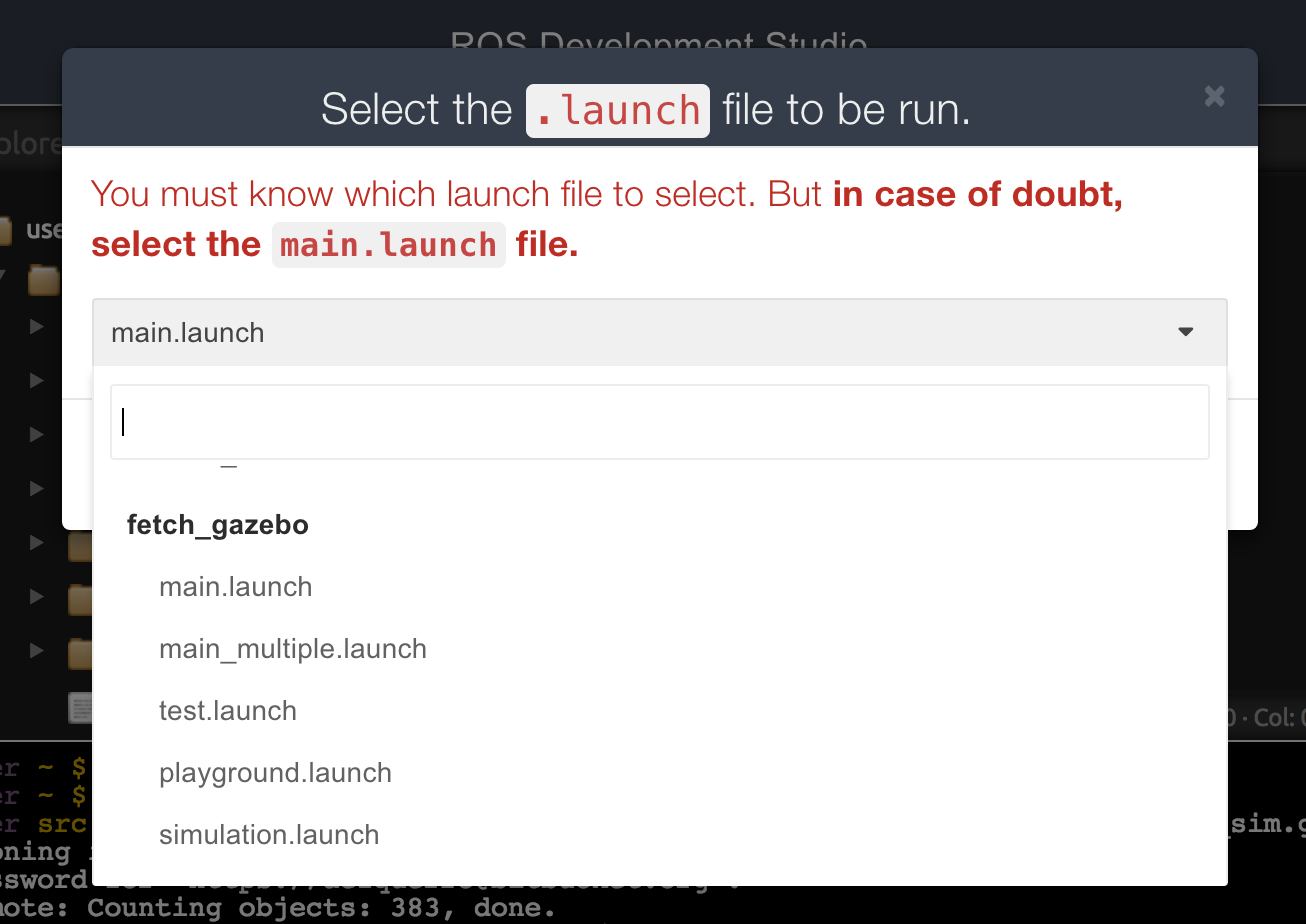This screenshot has width=1306, height=924.
Task: Expand the topmost collapsed tree arrow
Action: click(36, 326)
